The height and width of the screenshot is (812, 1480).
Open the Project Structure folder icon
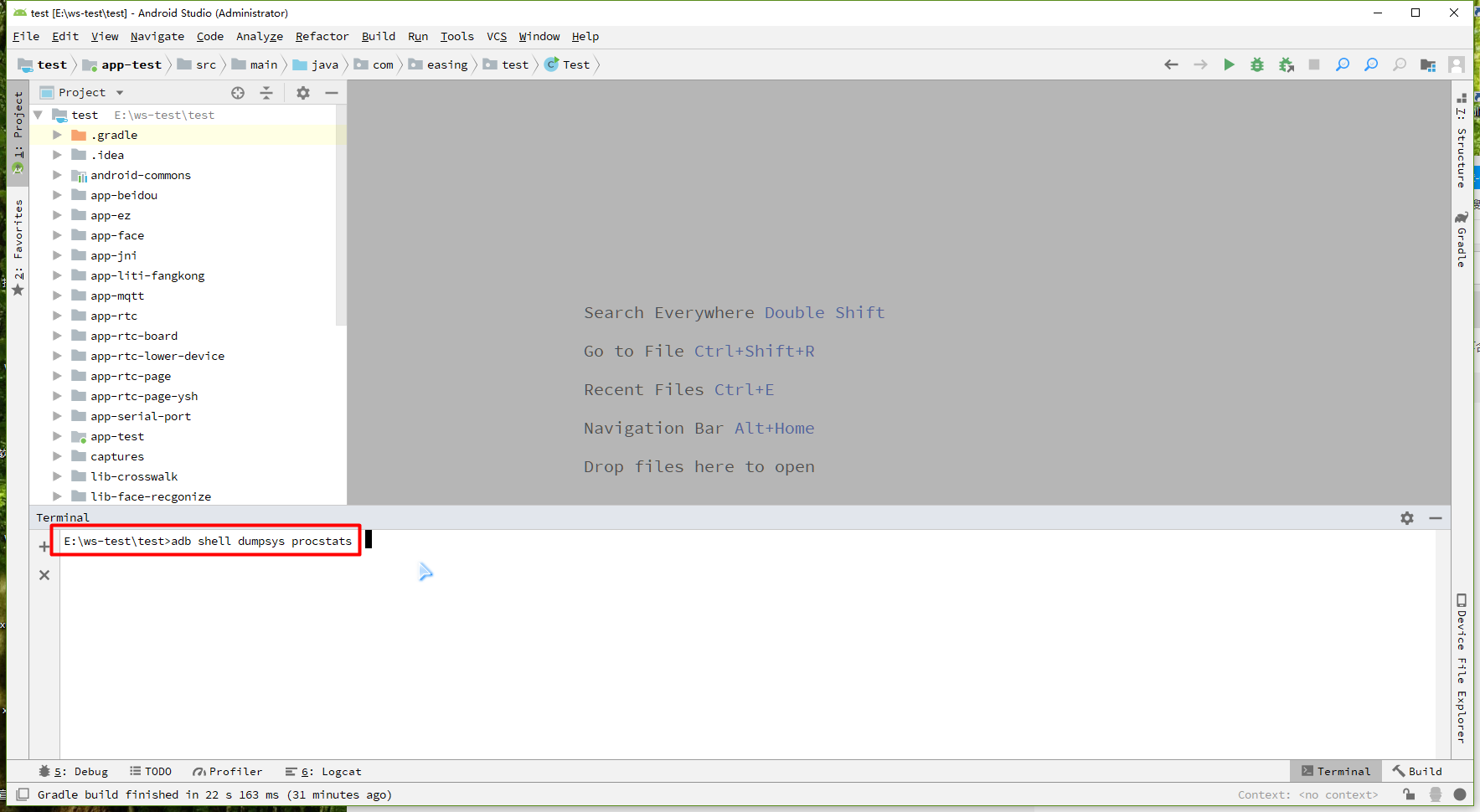click(x=1428, y=64)
